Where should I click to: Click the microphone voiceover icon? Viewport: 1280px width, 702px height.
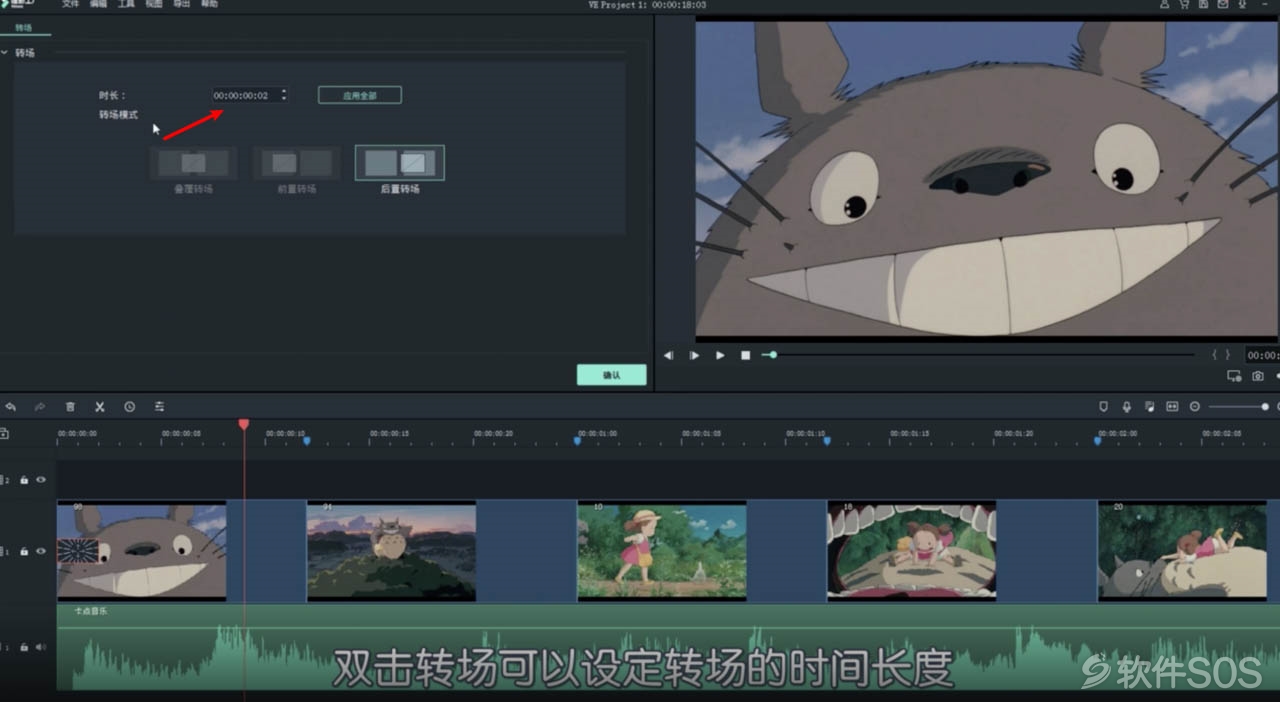coord(1127,407)
